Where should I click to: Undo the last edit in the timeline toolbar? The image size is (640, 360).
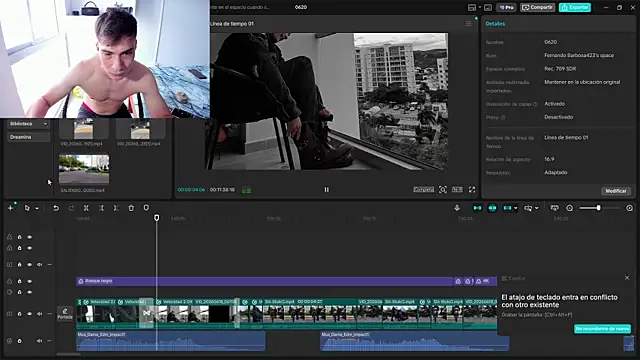[x=56, y=208]
